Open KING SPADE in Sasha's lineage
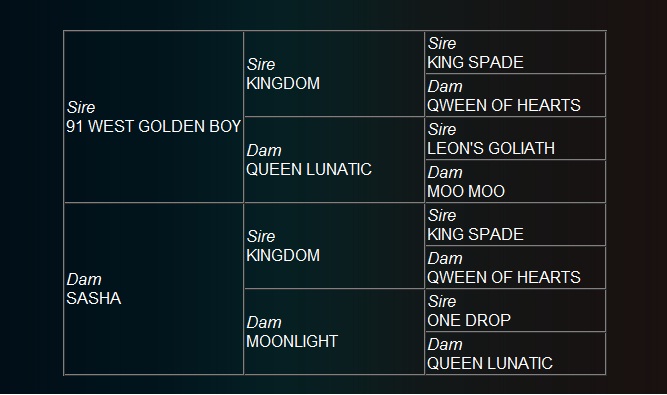Image resolution: width=667 pixels, height=395 pixels. (475, 234)
